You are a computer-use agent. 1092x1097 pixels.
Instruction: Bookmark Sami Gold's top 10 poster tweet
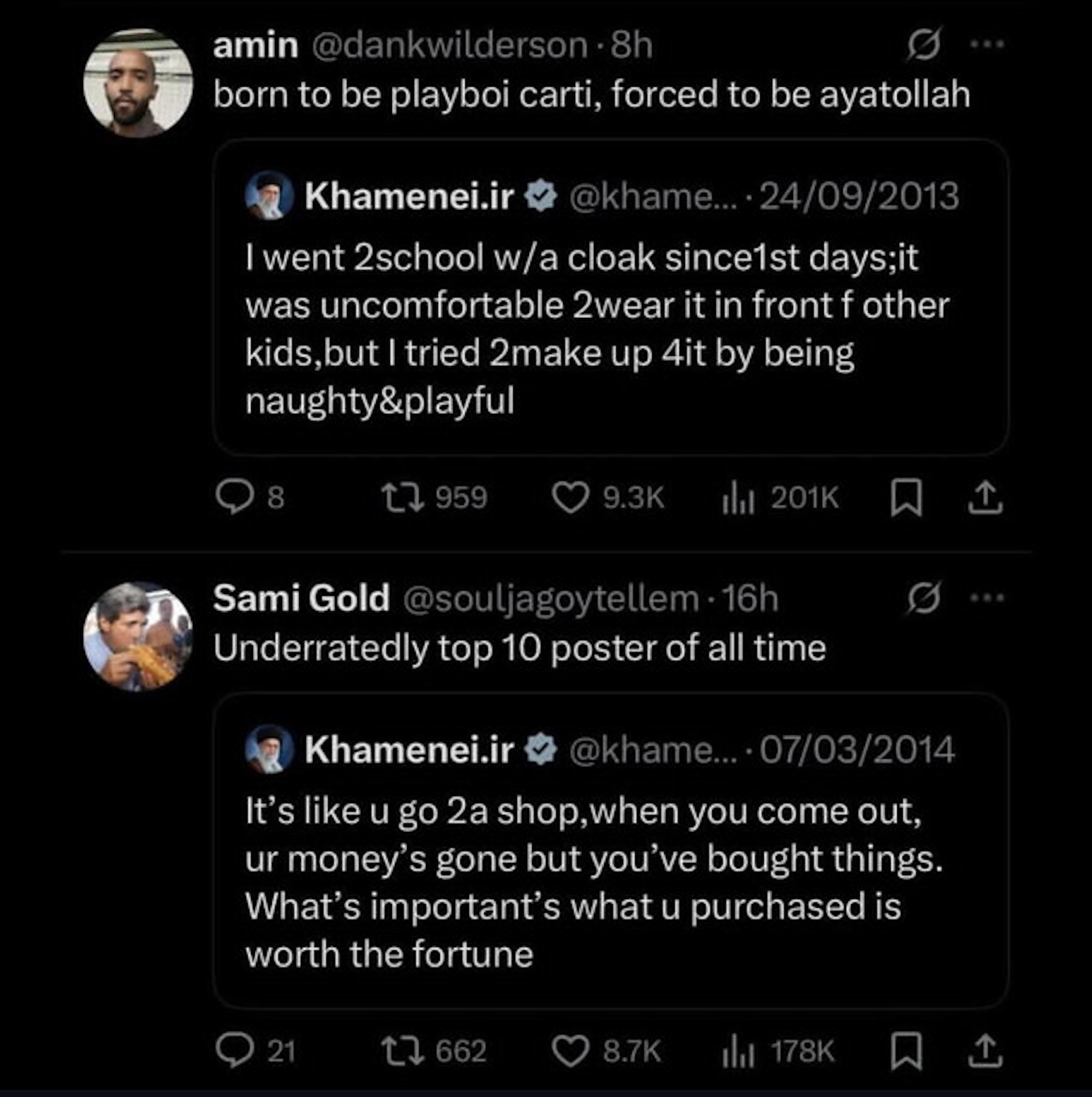click(906, 1051)
